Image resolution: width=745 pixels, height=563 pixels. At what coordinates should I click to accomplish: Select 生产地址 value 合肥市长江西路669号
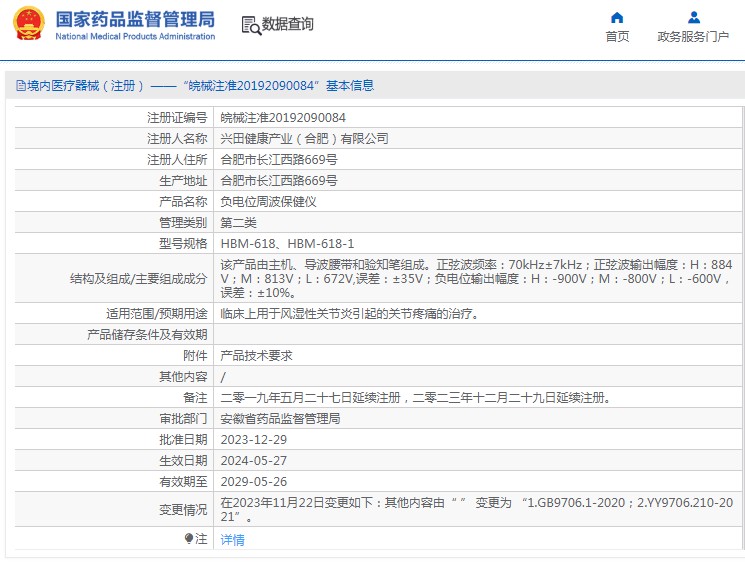coord(279,181)
